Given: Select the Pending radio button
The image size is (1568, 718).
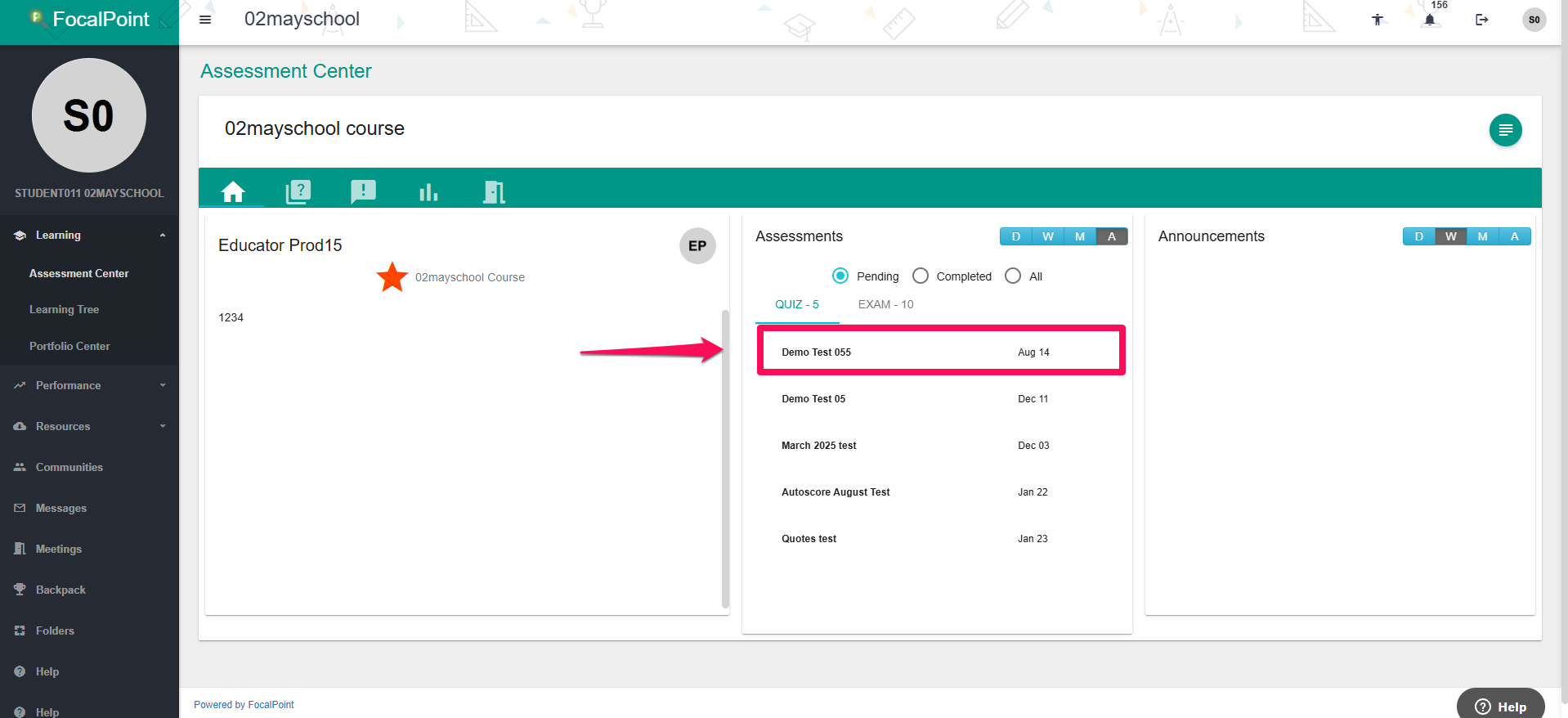Looking at the screenshot, I should 840,276.
